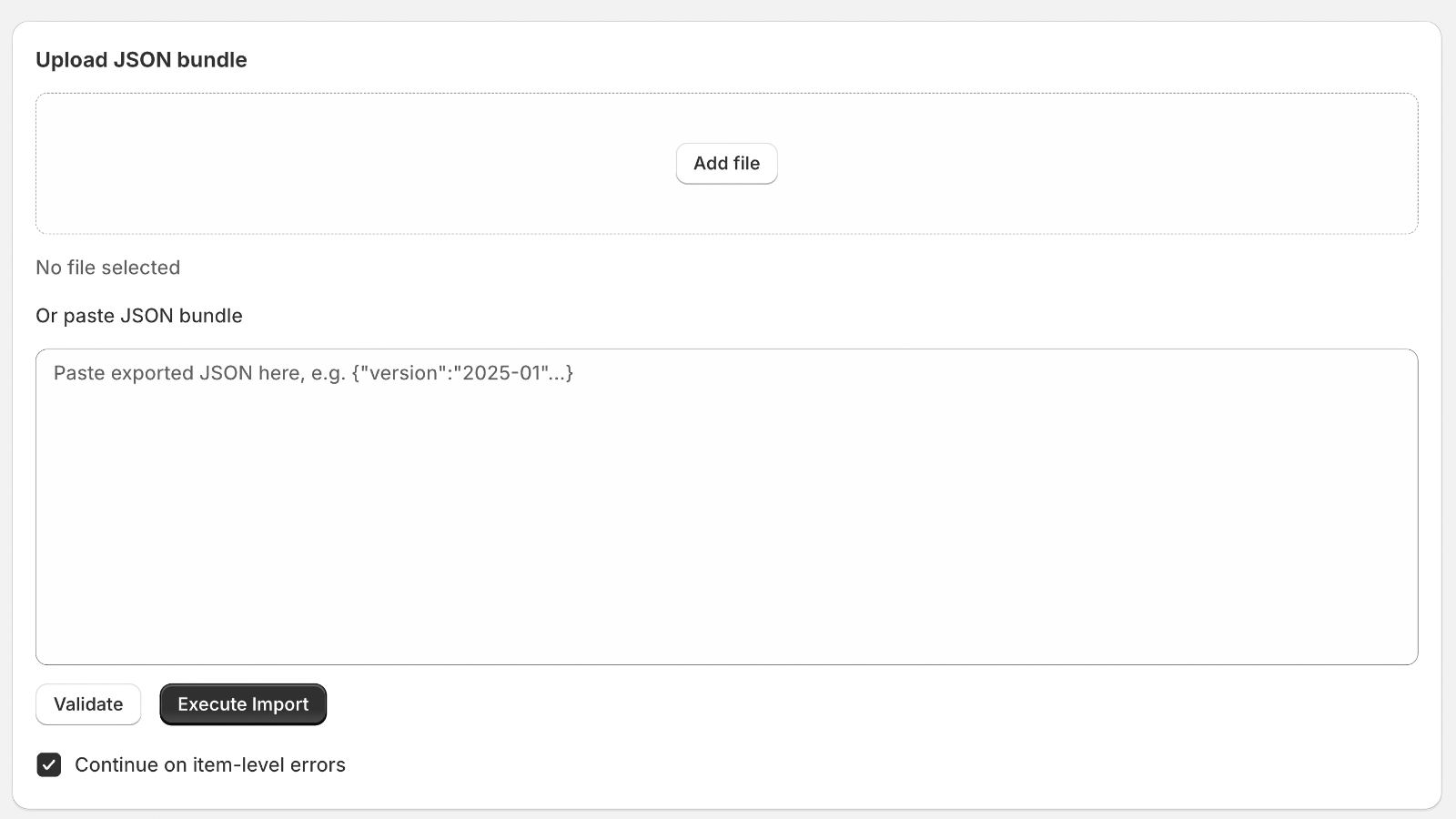Select the 'Or paste JSON bundle' label
Image resolution: width=1456 pixels, height=819 pixels.
pos(139,316)
